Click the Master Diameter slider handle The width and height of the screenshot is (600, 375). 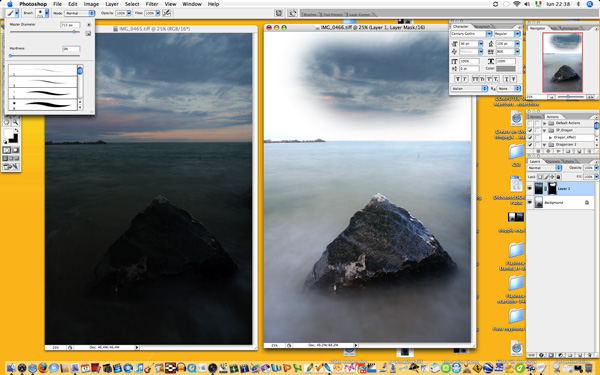(74, 32)
